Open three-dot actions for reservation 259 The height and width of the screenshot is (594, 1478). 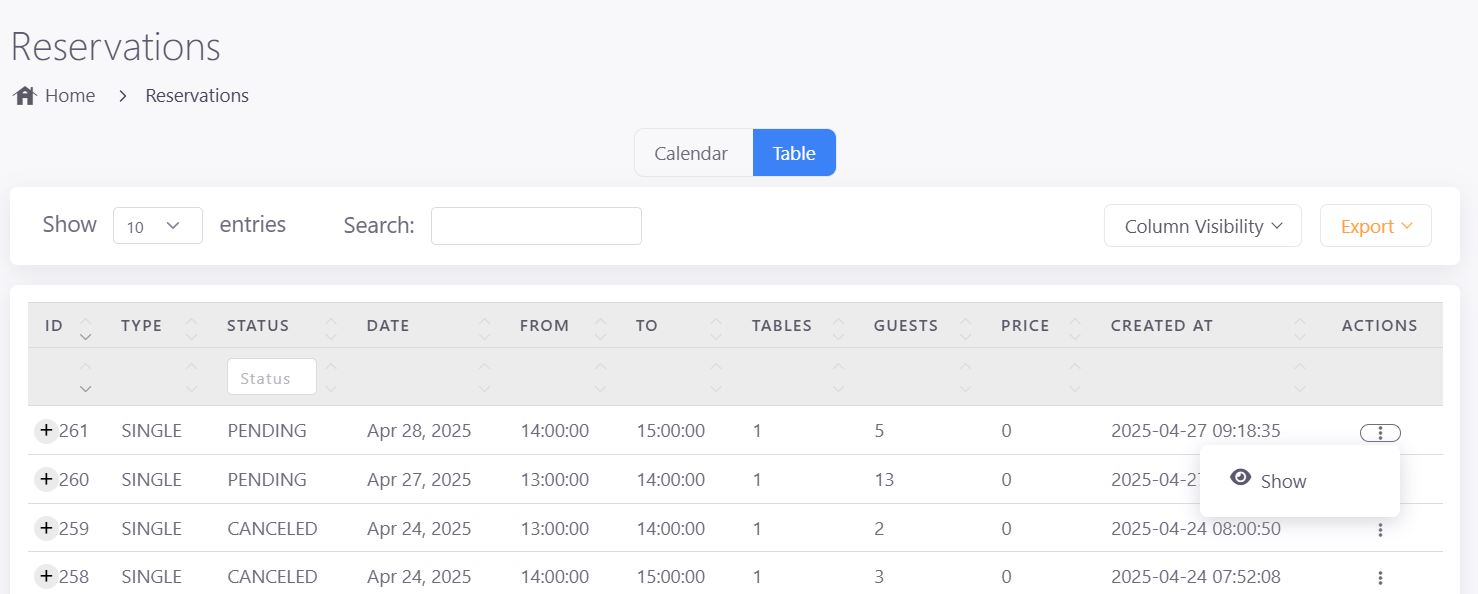[x=1380, y=530]
